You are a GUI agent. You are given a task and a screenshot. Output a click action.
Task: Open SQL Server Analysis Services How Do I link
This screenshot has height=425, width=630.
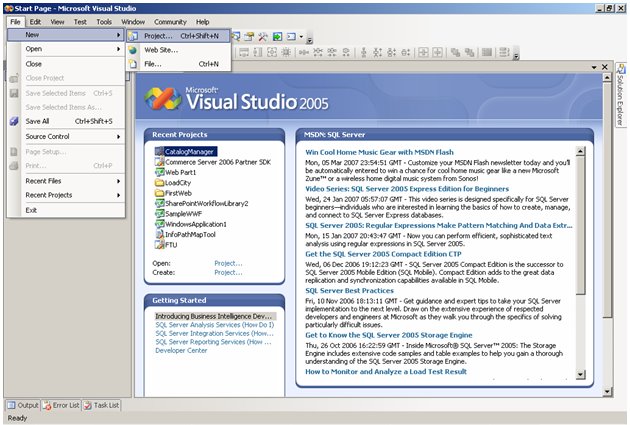pyautogui.click(x=215, y=325)
